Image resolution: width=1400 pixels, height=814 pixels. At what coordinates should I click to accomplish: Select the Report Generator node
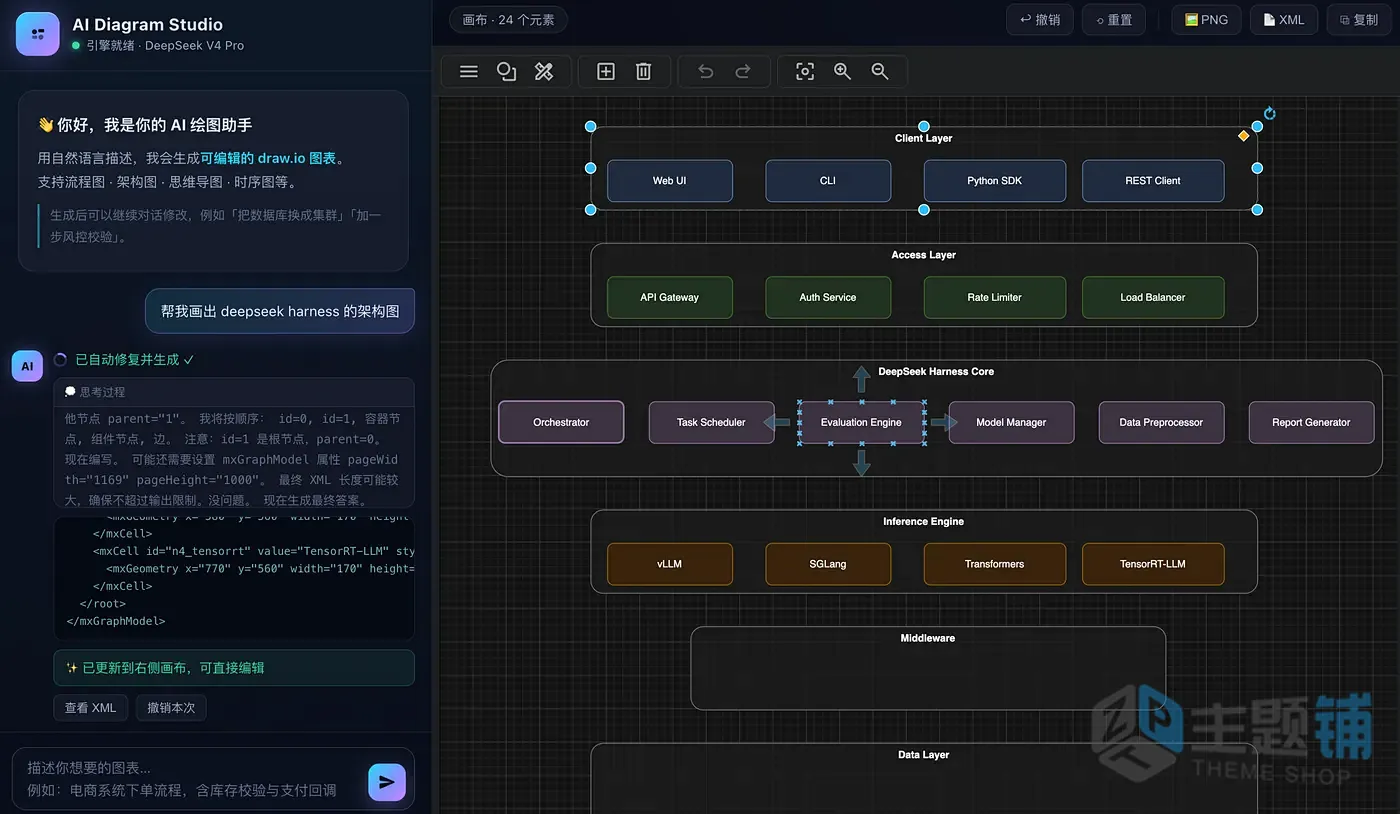point(1311,422)
